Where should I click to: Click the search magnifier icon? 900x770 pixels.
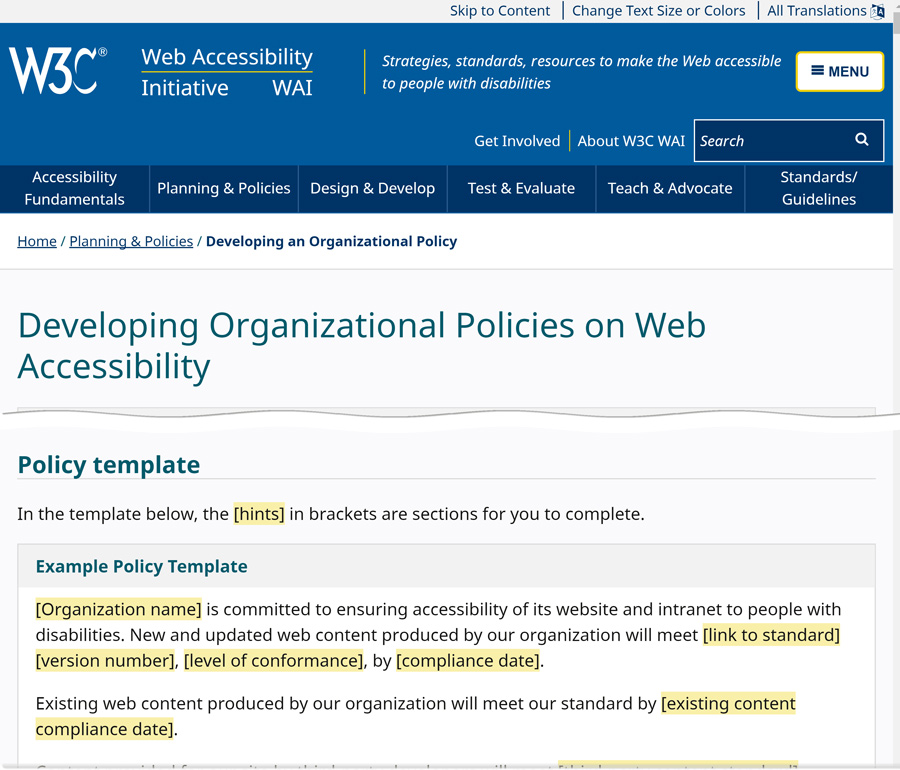[x=861, y=140]
